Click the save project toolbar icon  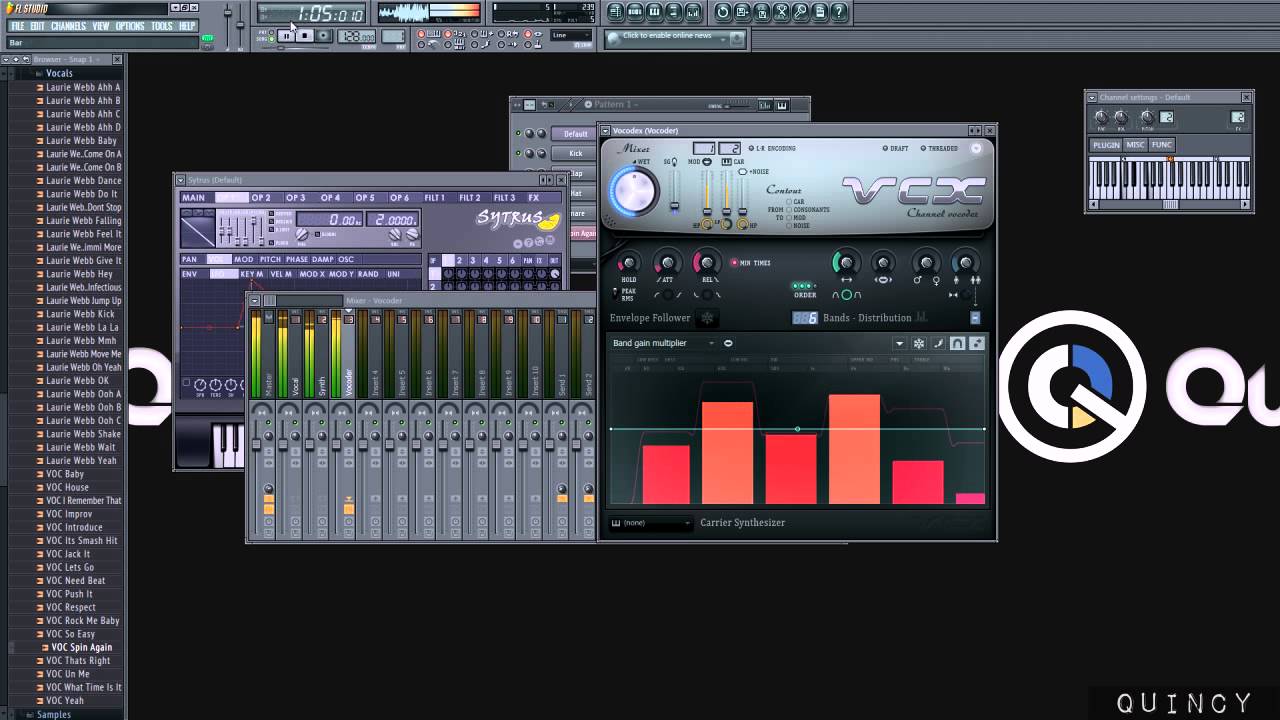pyautogui.click(x=742, y=12)
